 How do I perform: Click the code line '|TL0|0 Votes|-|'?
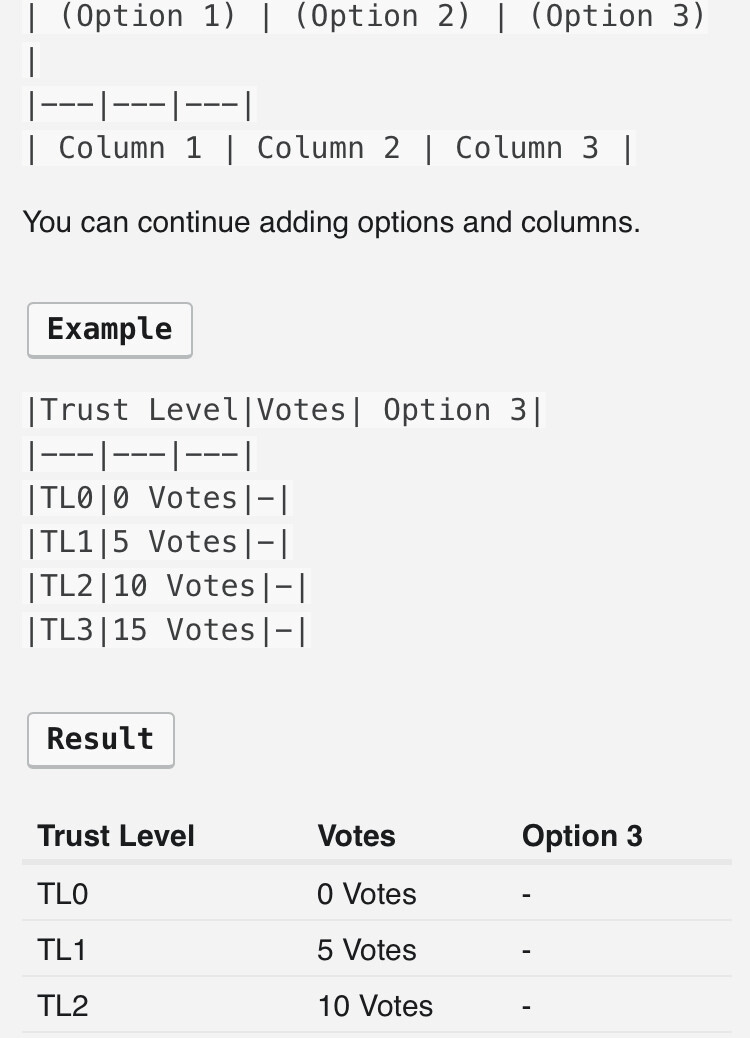158,498
